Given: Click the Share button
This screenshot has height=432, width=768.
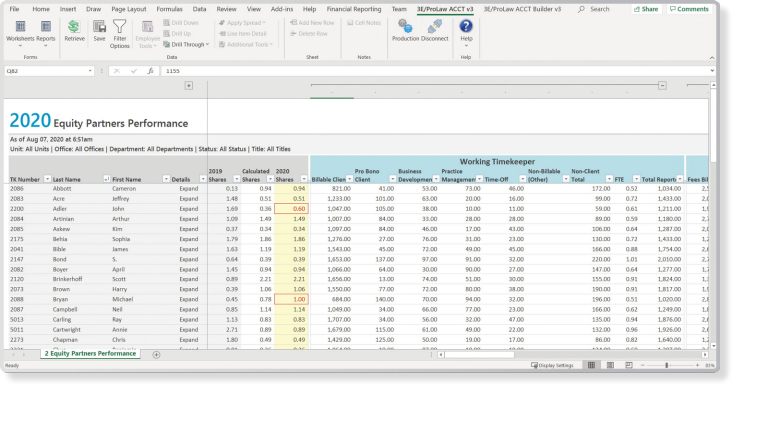Looking at the screenshot, I should coord(647,8).
